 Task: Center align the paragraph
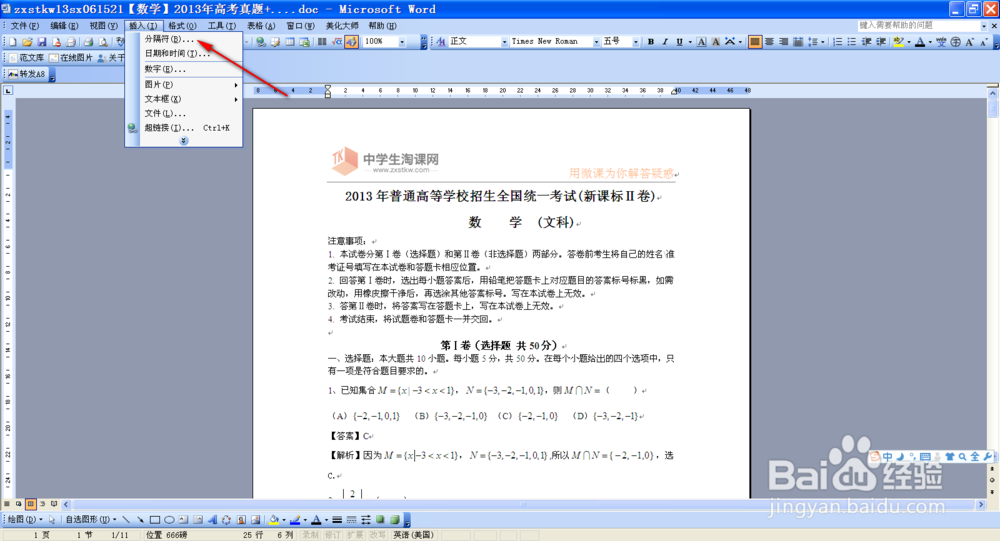pos(770,41)
